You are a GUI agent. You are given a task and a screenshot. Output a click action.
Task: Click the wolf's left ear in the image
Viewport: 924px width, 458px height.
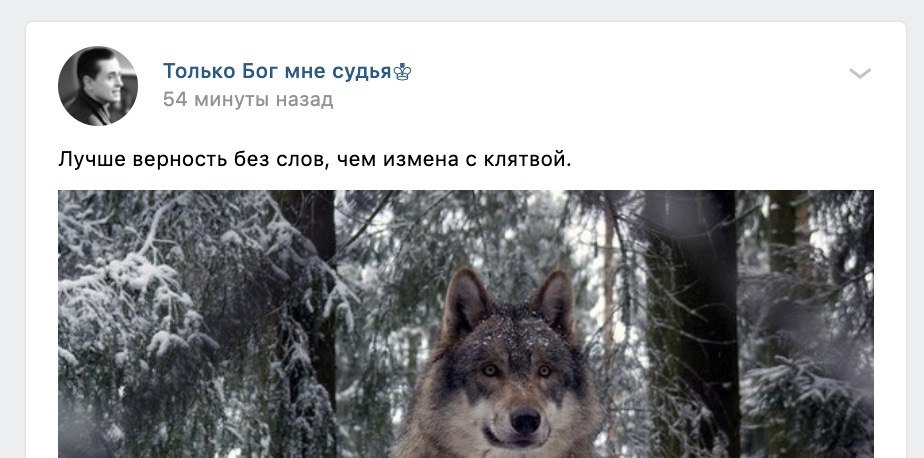tap(465, 303)
